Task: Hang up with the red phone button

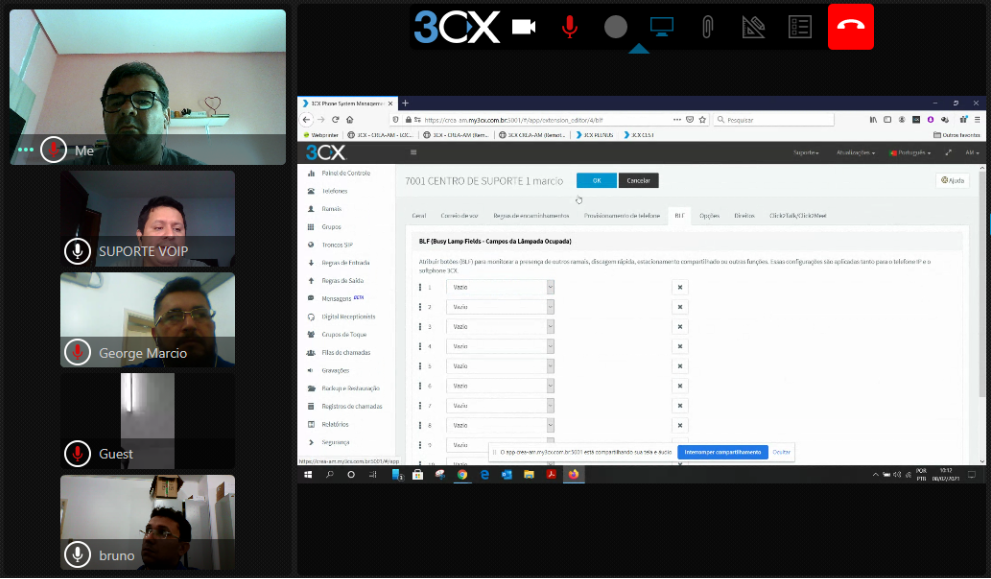Action: [851, 27]
